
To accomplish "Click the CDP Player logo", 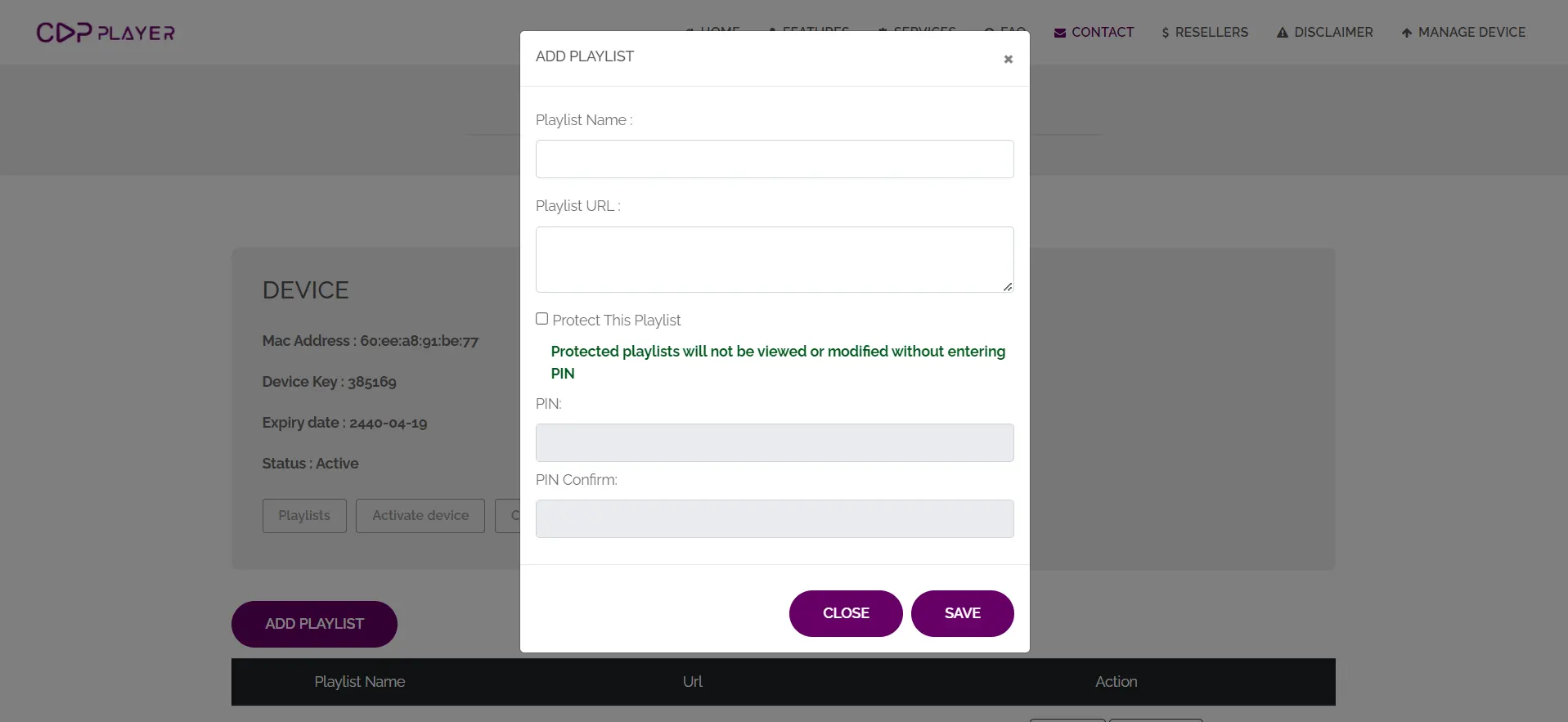I will click(x=106, y=33).
